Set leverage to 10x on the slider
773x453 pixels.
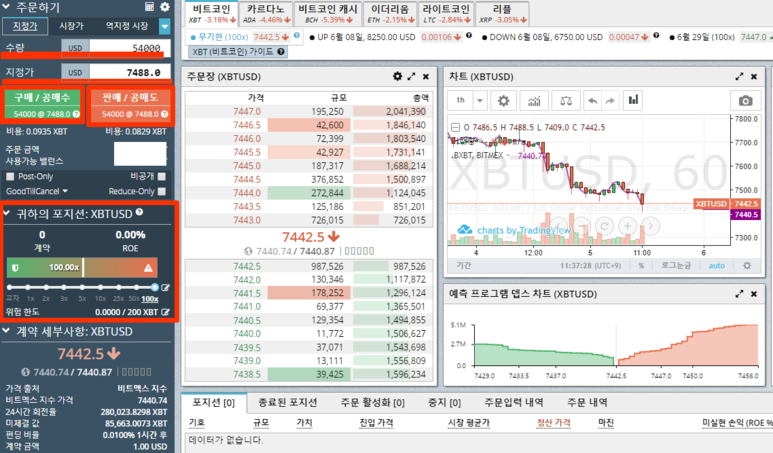click(x=101, y=287)
